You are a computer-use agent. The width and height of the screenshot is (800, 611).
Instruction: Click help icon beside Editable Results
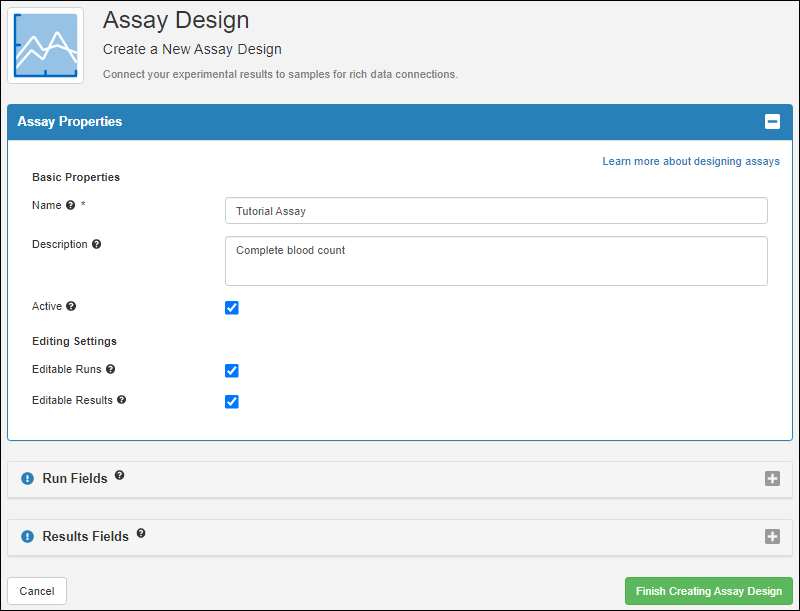[x=122, y=400]
